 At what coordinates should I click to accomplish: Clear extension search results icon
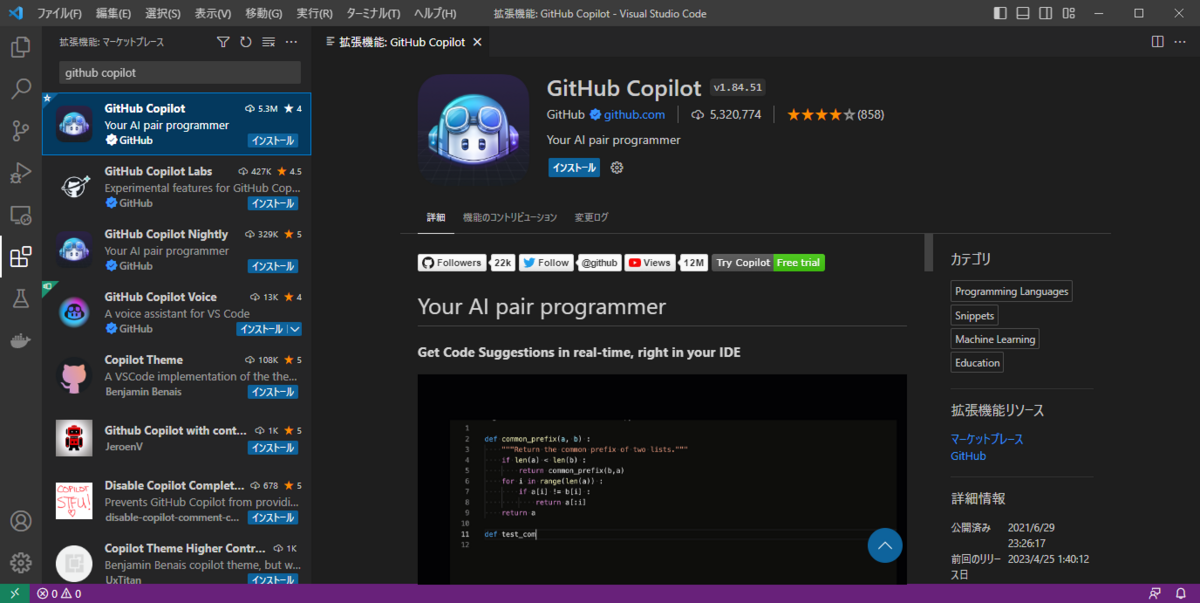pyautogui.click(x=268, y=42)
